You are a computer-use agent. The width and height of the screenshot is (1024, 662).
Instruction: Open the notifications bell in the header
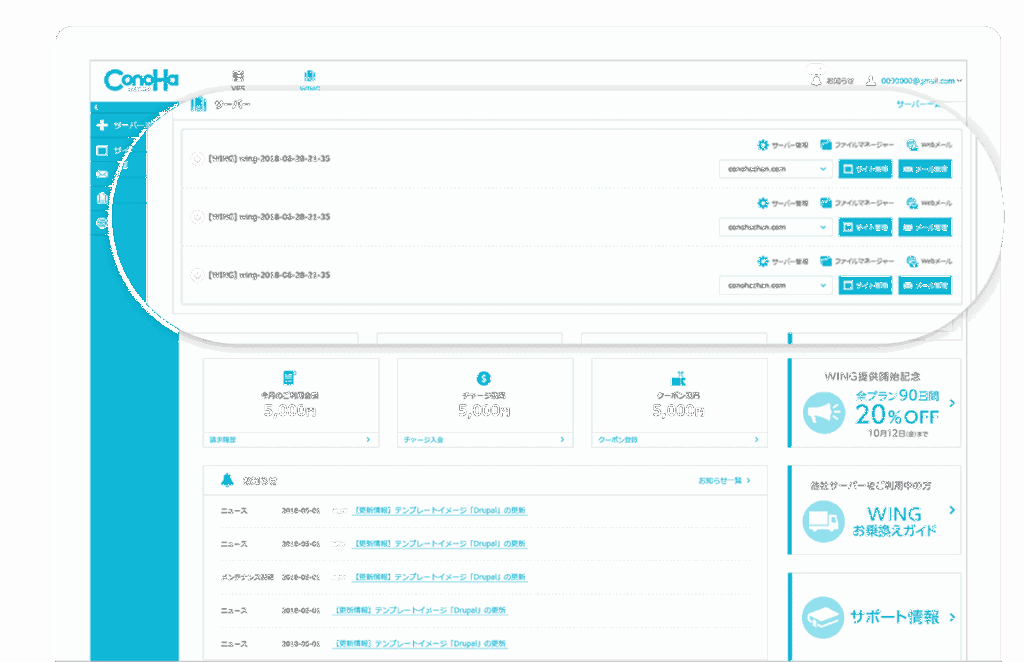[x=816, y=80]
